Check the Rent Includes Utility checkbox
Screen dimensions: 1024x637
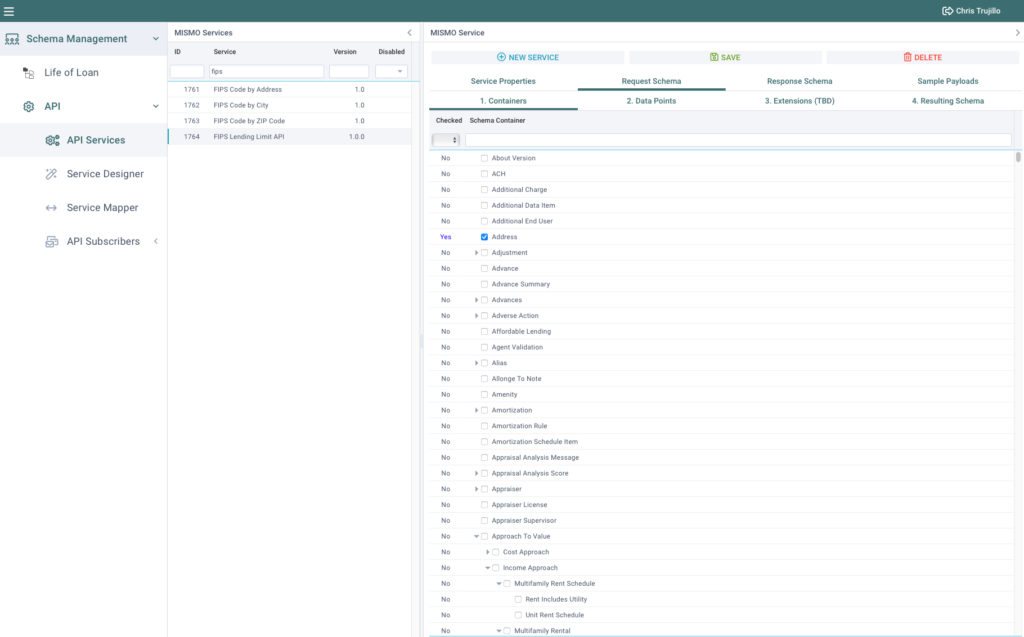point(519,599)
